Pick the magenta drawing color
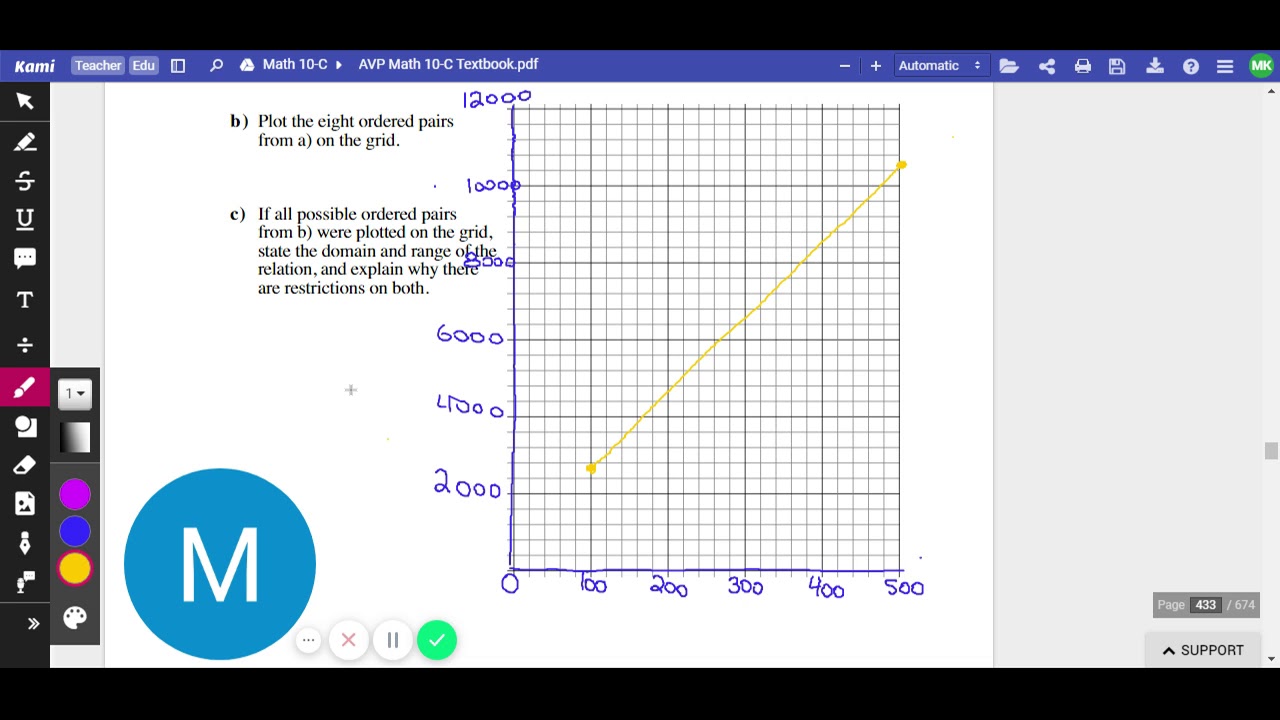1280x720 pixels. [x=75, y=494]
